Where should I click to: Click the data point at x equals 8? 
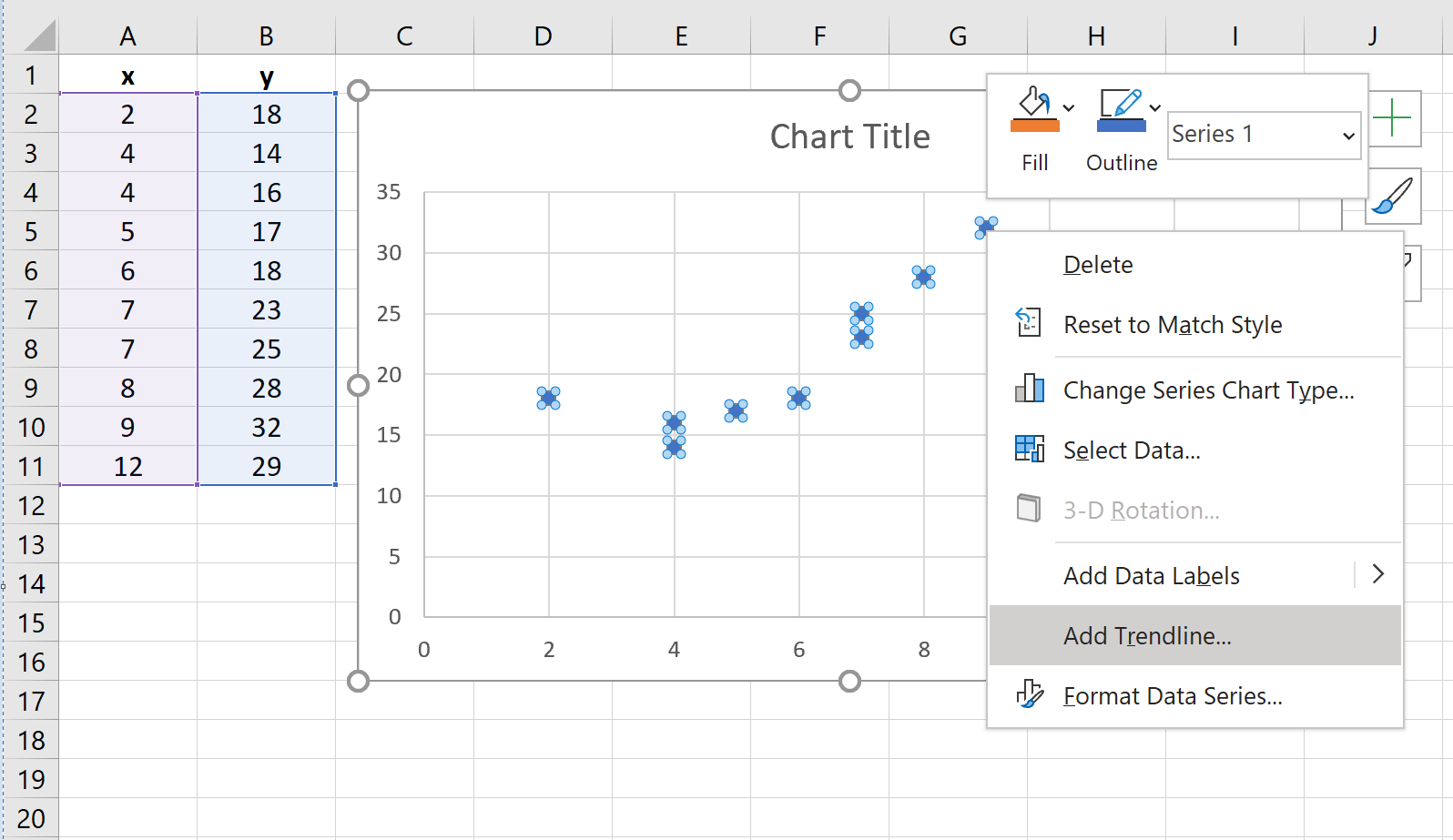pyautogui.click(x=923, y=277)
